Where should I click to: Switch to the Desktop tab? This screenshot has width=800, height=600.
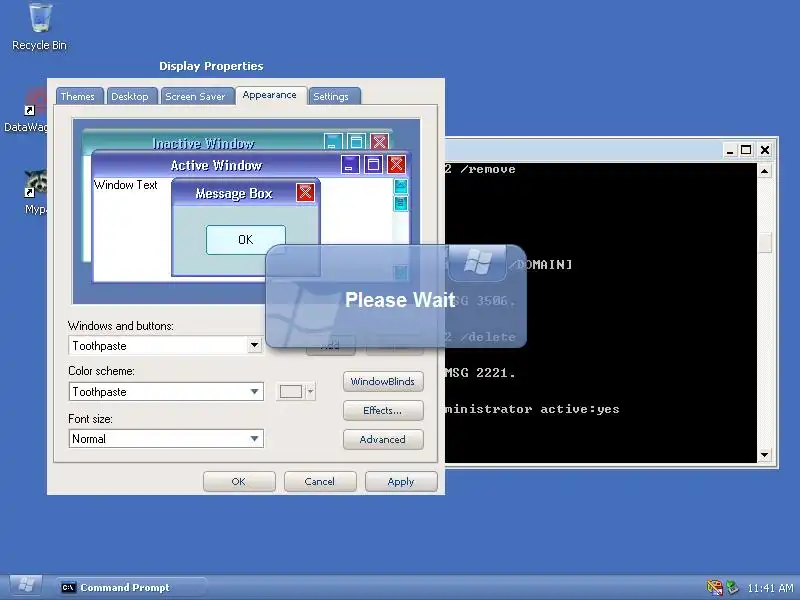132,96
